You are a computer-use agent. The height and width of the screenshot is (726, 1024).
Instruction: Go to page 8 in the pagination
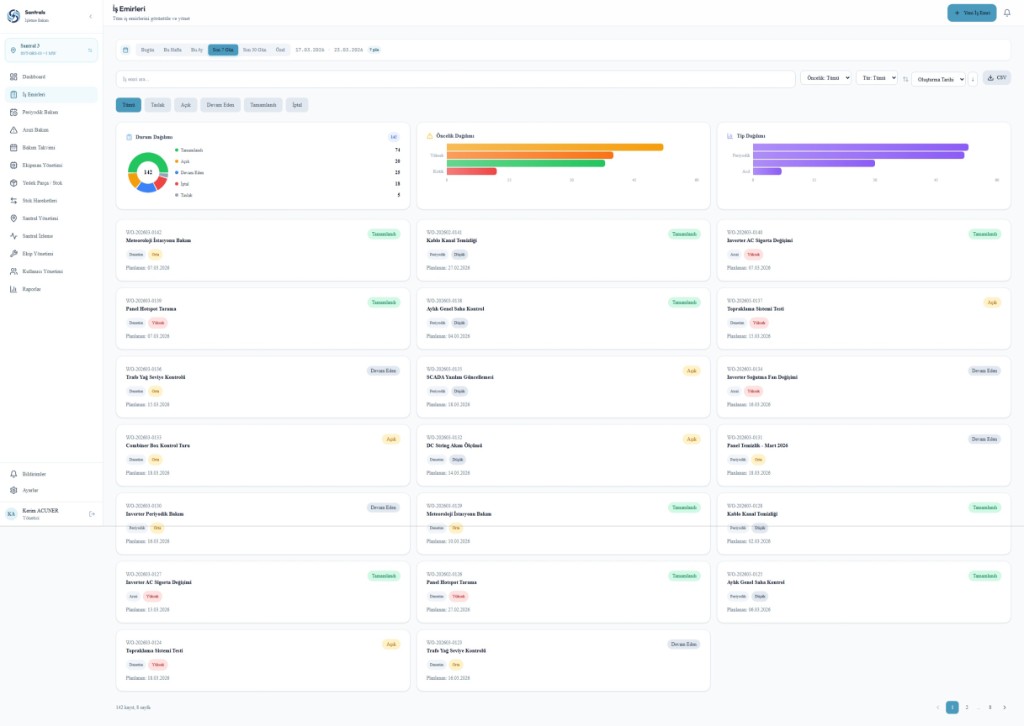990,707
